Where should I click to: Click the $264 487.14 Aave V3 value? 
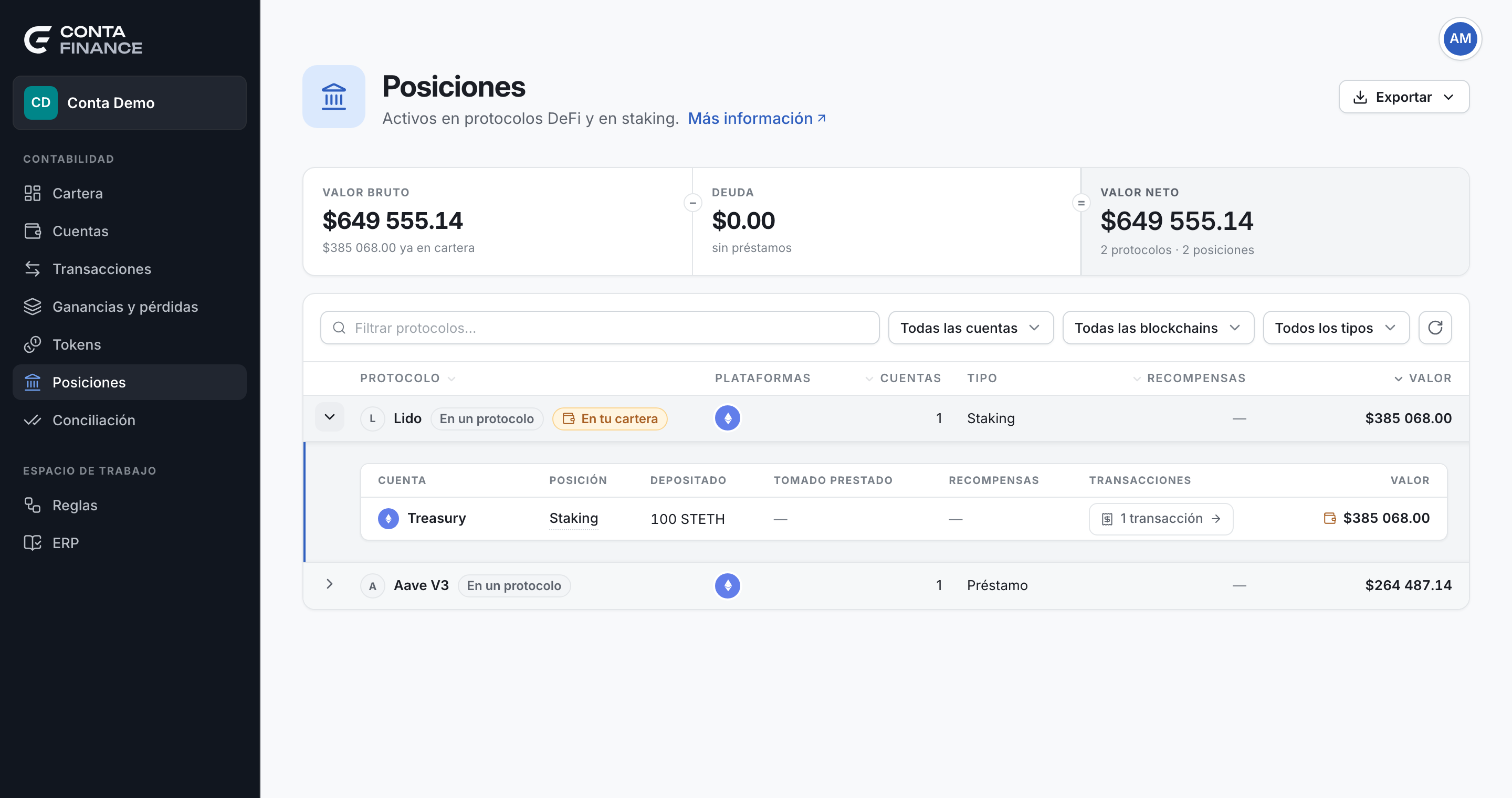pyautogui.click(x=1408, y=585)
